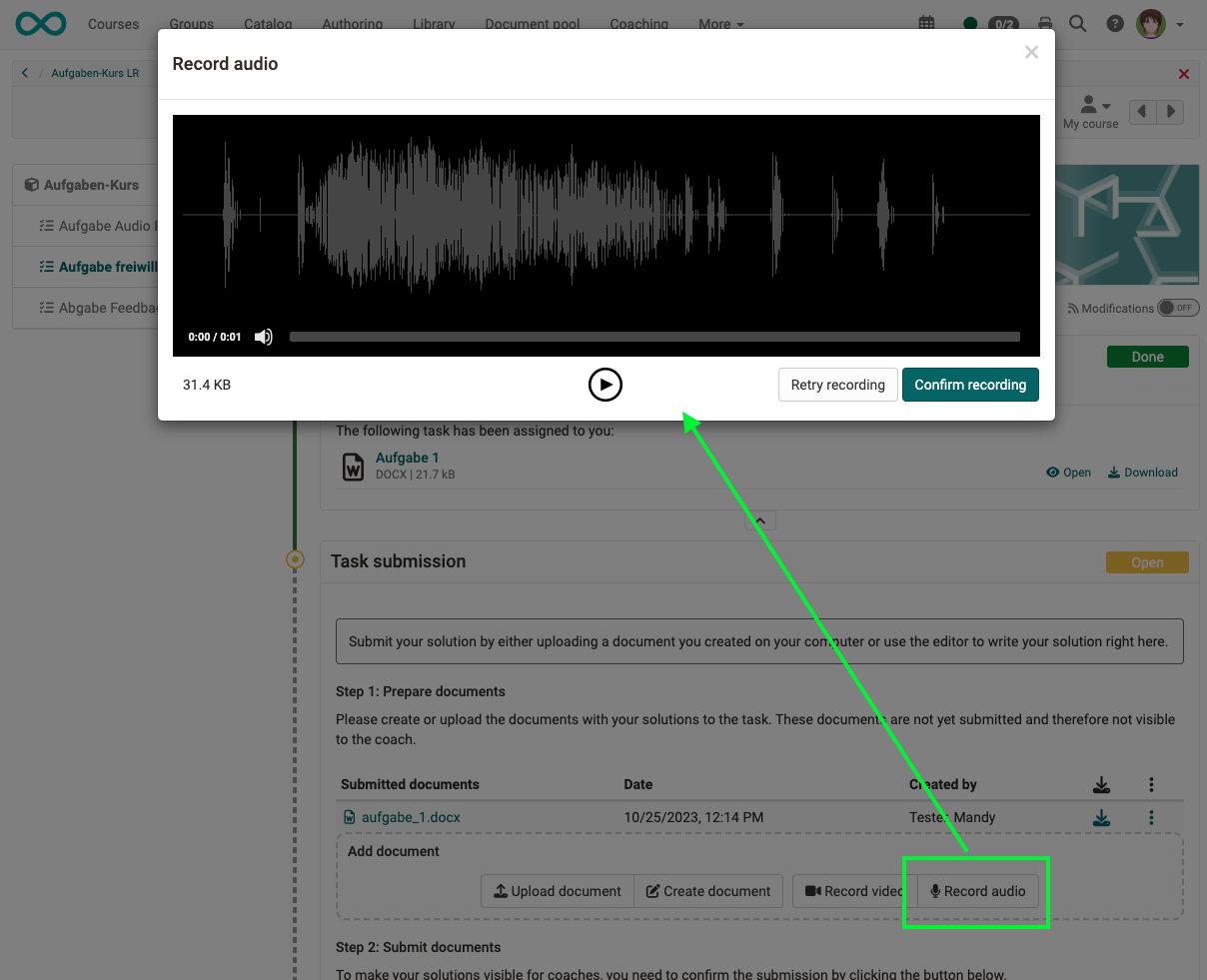The height and width of the screenshot is (980, 1207).
Task: Click the Word document icon beside Aufgabe 1
Action: coord(353,465)
